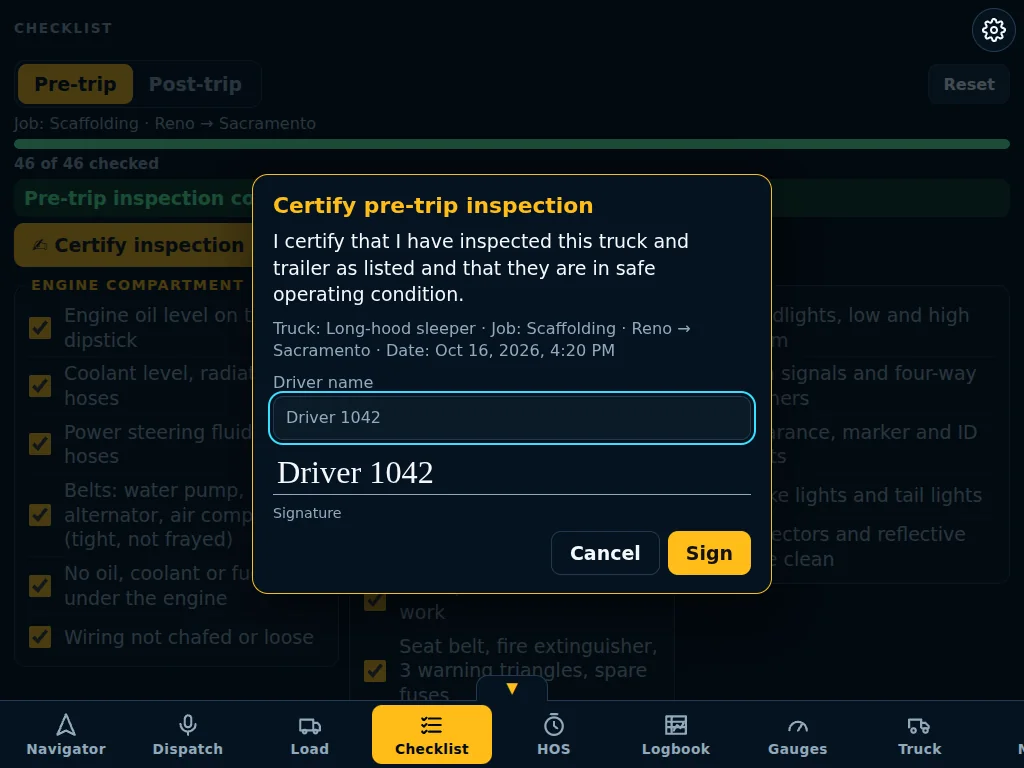1024x768 pixels.
Task: Uncheck Seat belt, fire extinguisher checkbox
Action: click(375, 671)
